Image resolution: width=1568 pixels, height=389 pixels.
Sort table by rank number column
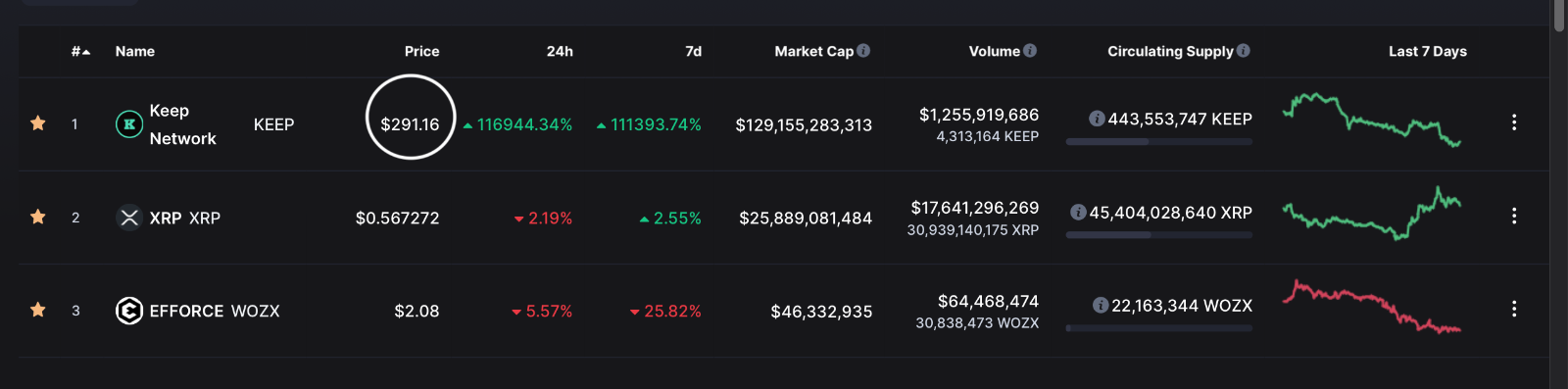[80, 51]
